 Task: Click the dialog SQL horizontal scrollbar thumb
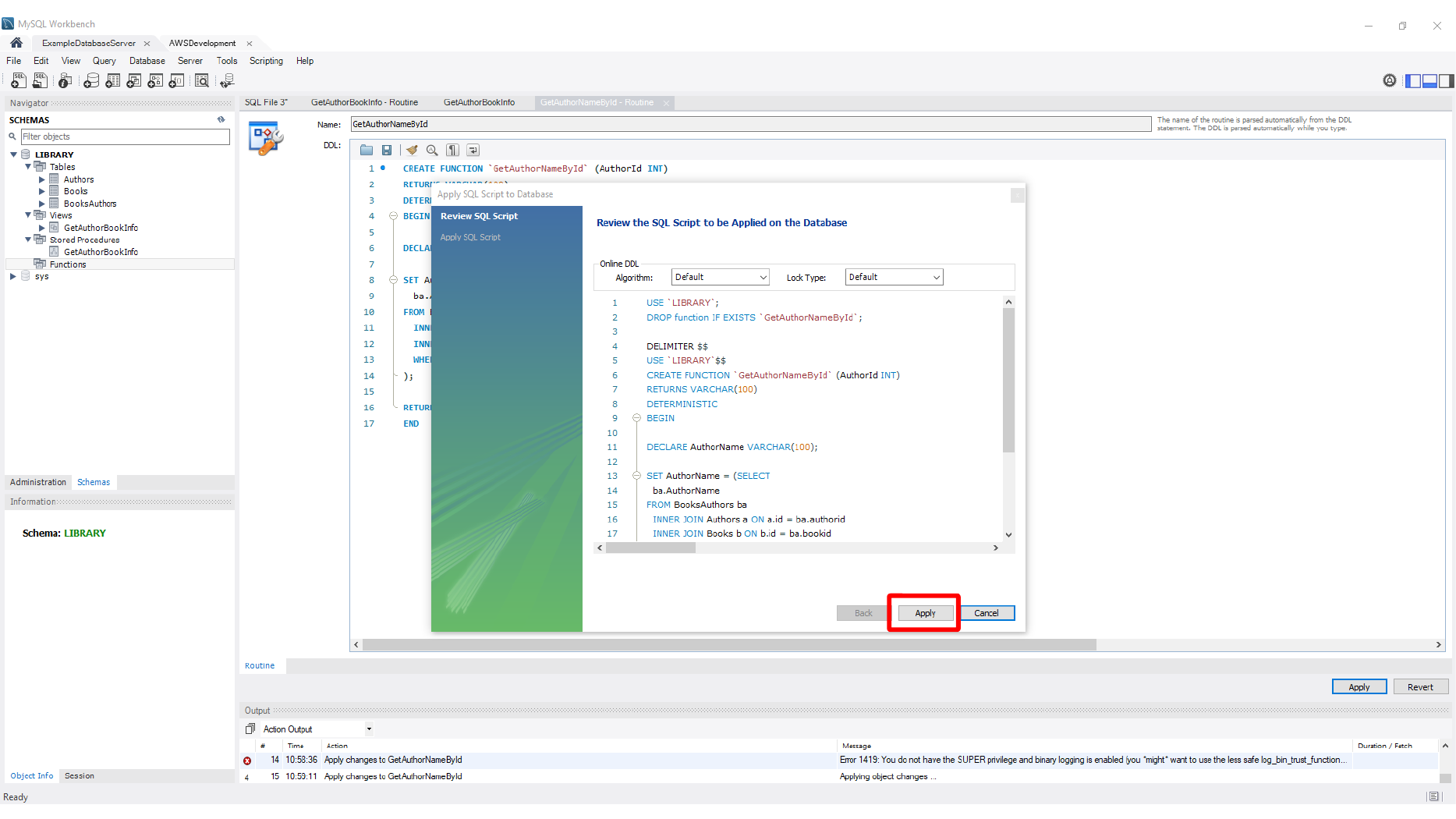pyautogui.click(x=650, y=548)
